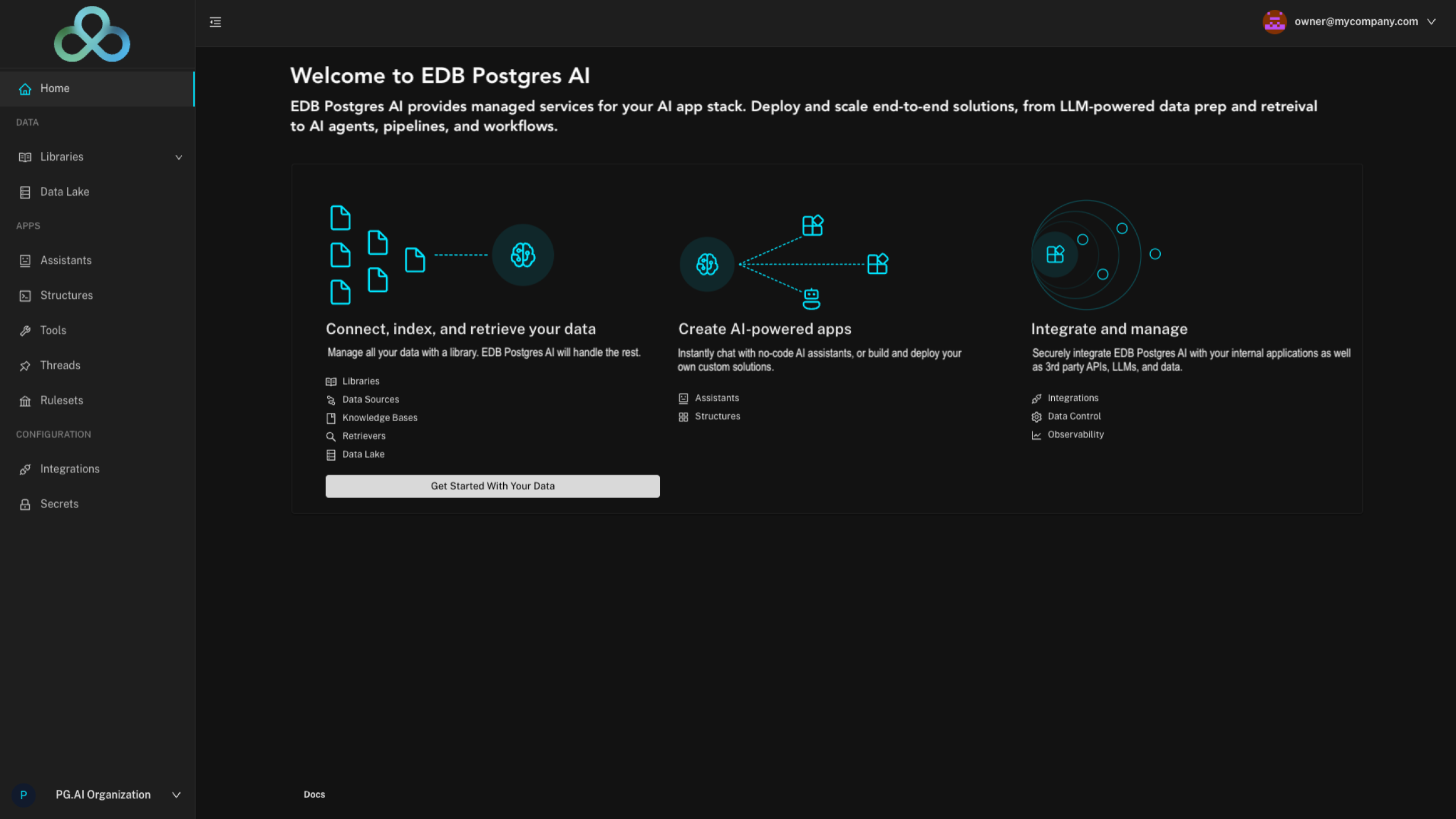Screen dimensions: 1456x819
Task: Follow the Structures link in the welcome card
Action: (718, 416)
